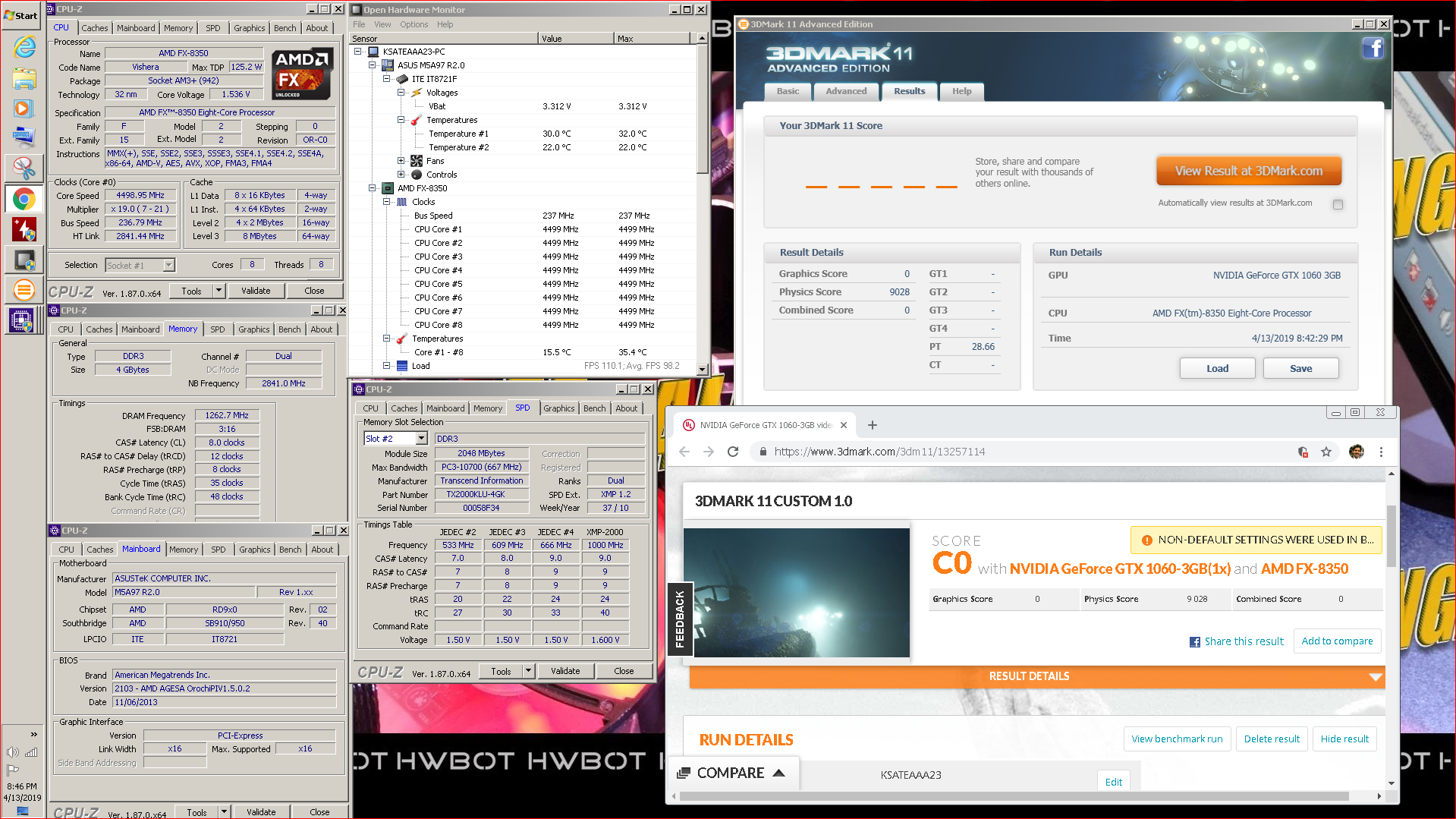Toggle Automatically view results at 3DMark.com checkbox
Viewport: 1456px width, 819px height.
point(1338,204)
